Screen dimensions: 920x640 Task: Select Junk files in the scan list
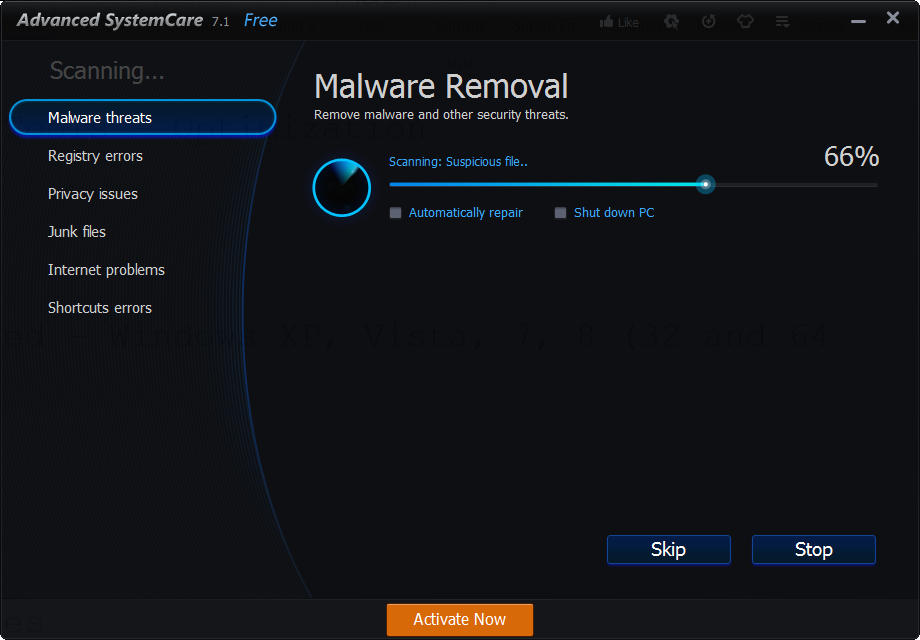pos(77,232)
